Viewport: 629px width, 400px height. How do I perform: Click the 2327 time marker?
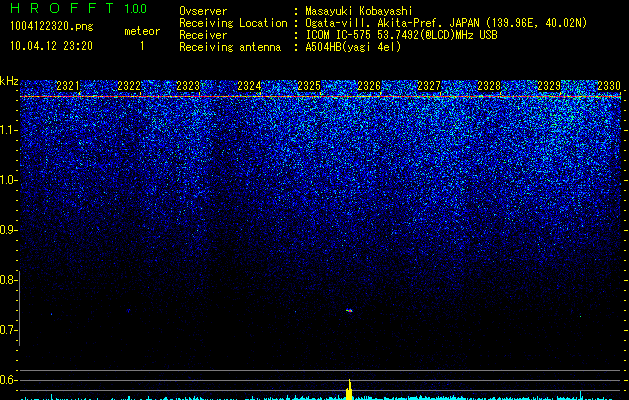(429, 85)
